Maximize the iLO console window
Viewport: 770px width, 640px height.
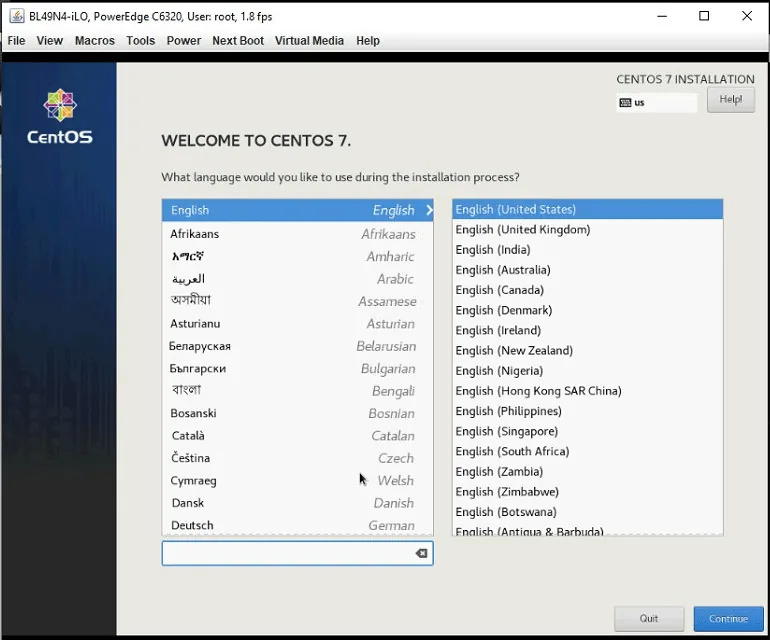704,16
